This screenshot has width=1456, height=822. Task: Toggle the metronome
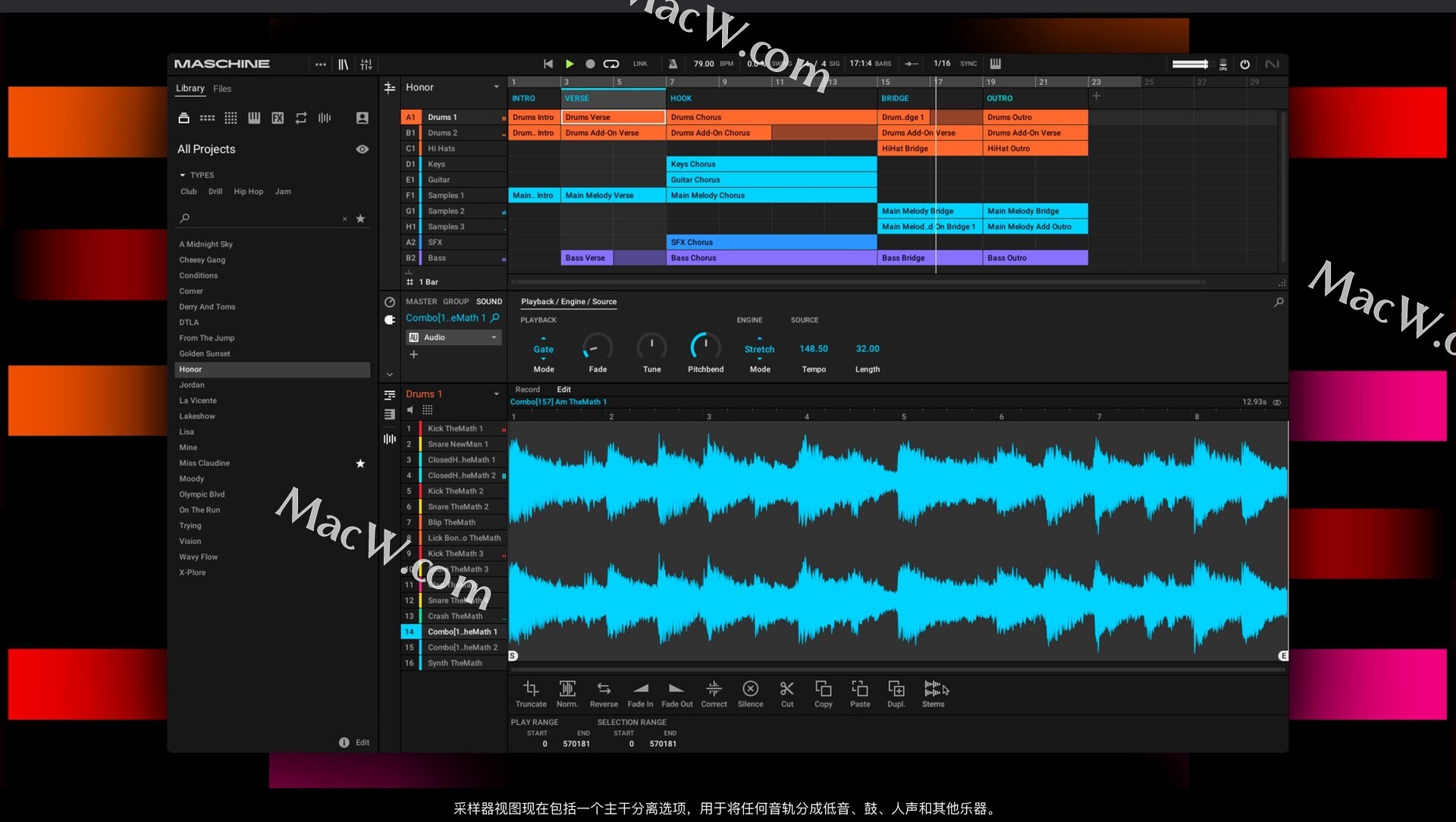673,64
